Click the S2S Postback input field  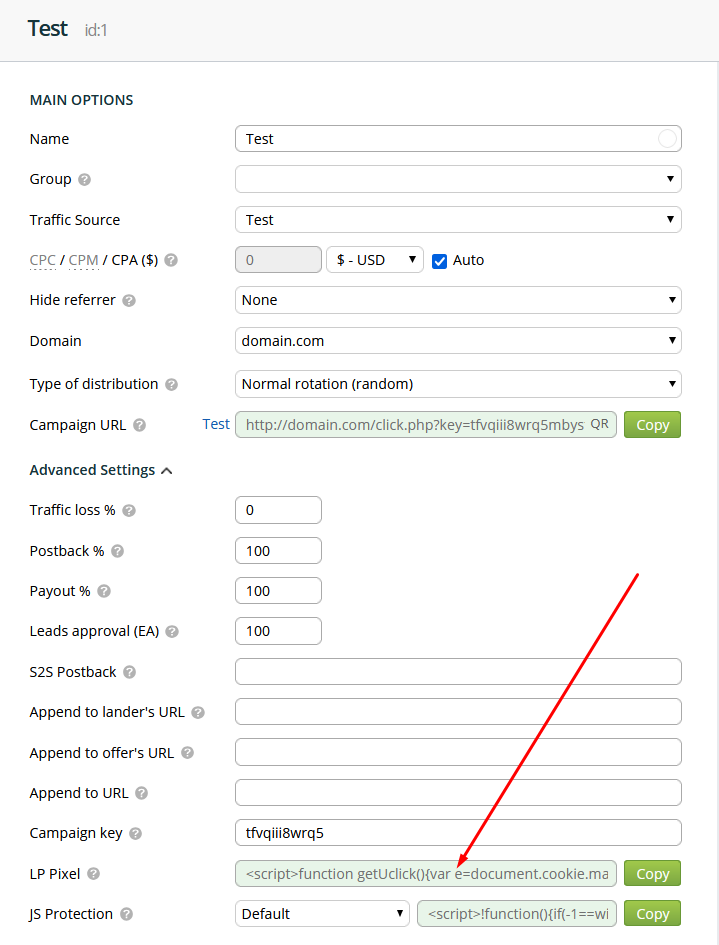coord(458,671)
